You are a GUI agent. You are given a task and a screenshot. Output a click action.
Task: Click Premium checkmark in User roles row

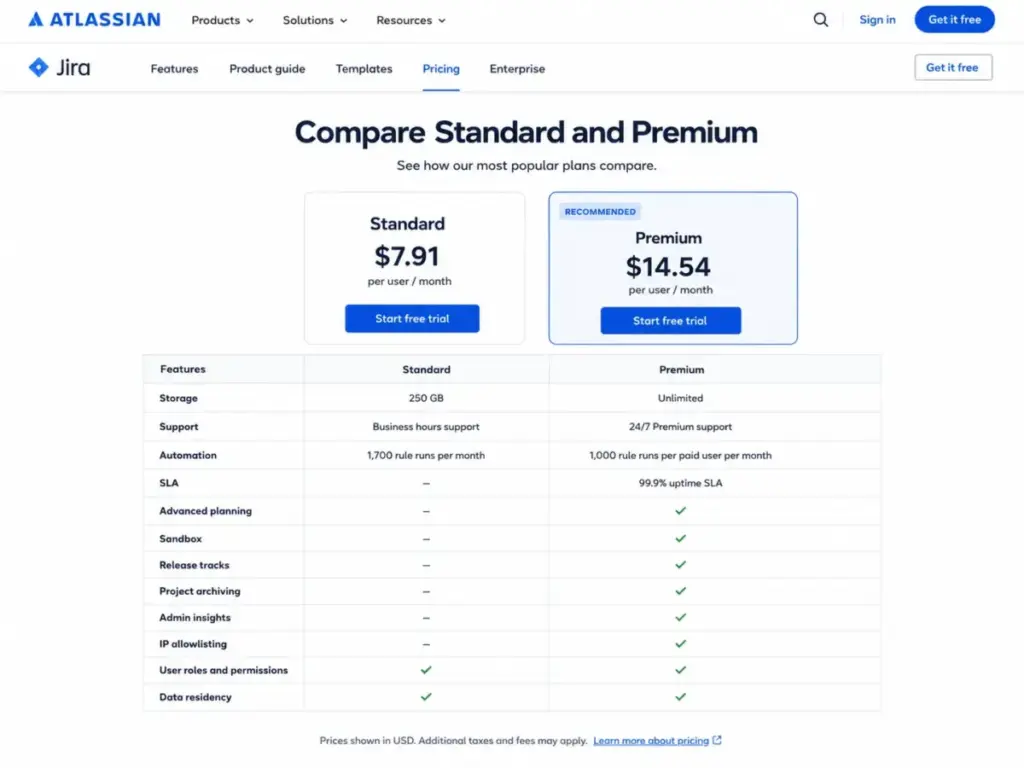pyautogui.click(x=680, y=669)
